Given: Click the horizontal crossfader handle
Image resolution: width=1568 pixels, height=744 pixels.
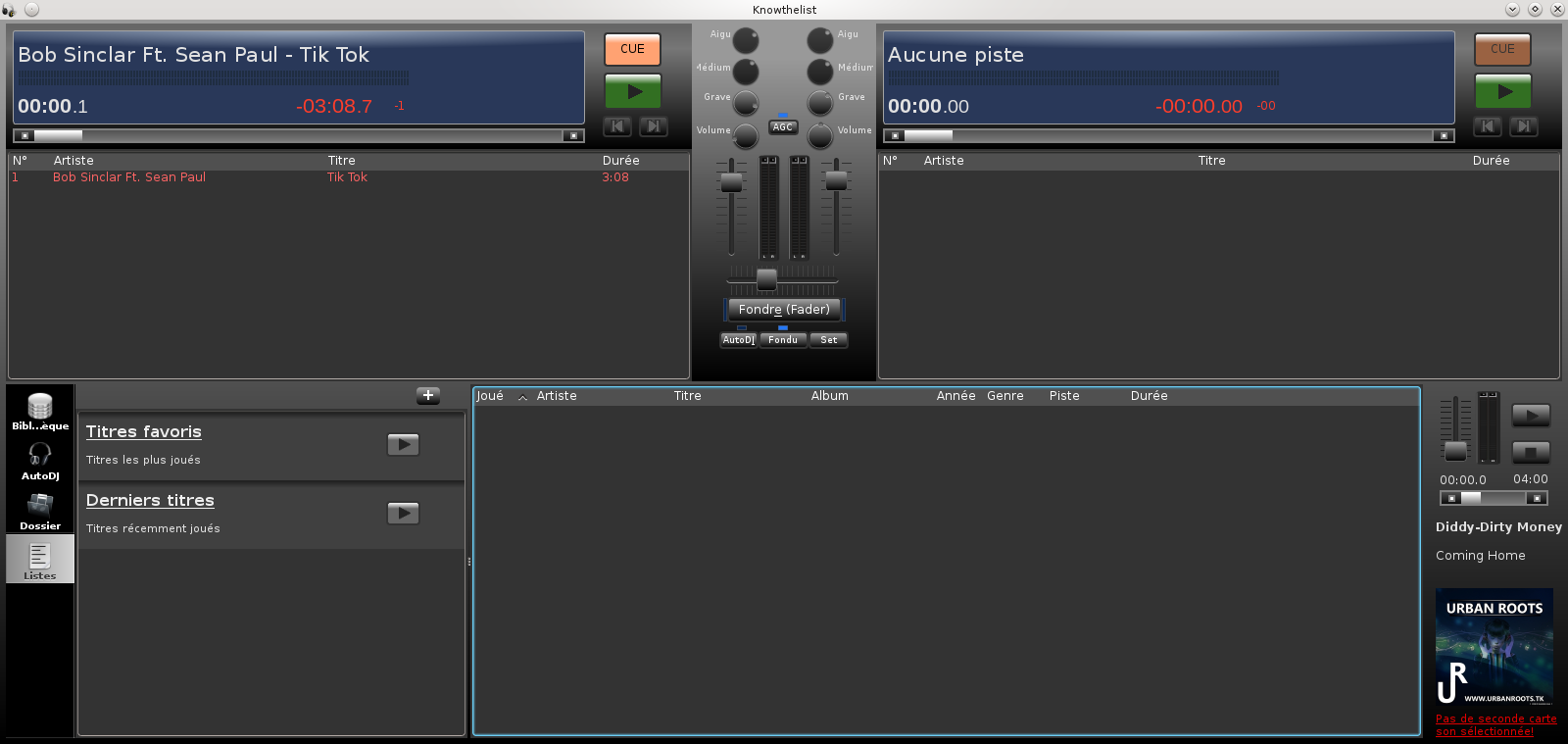Looking at the screenshot, I should [766, 279].
